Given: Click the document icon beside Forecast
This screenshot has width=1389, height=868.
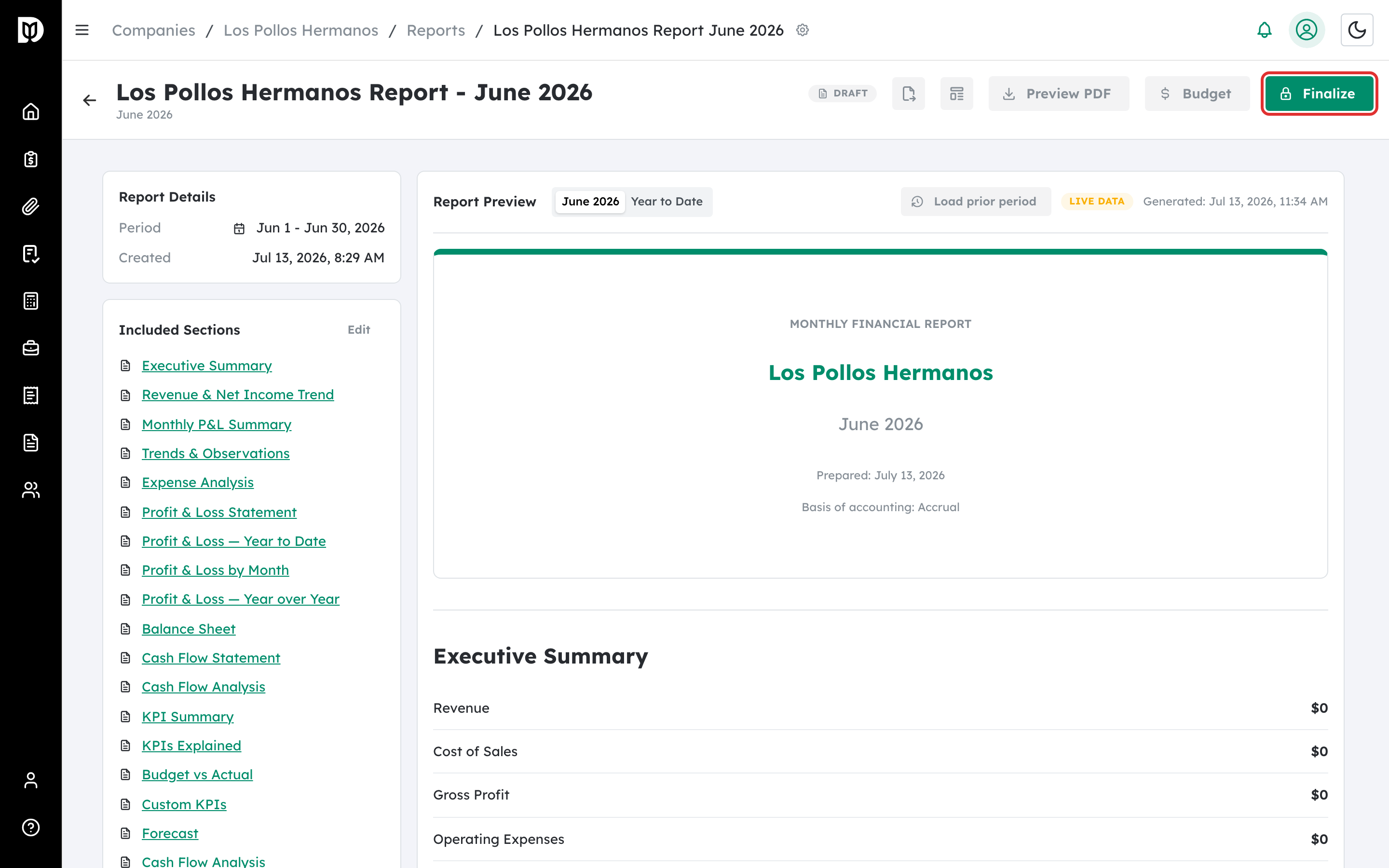Looking at the screenshot, I should point(126,834).
